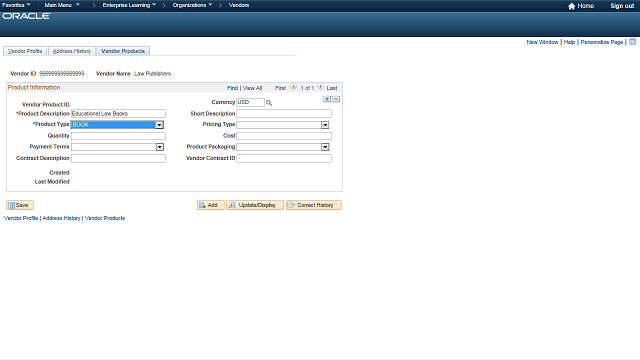Click the Short Description input field
Image resolution: width=640 pixels, height=360 pixels.
point(284,113)
